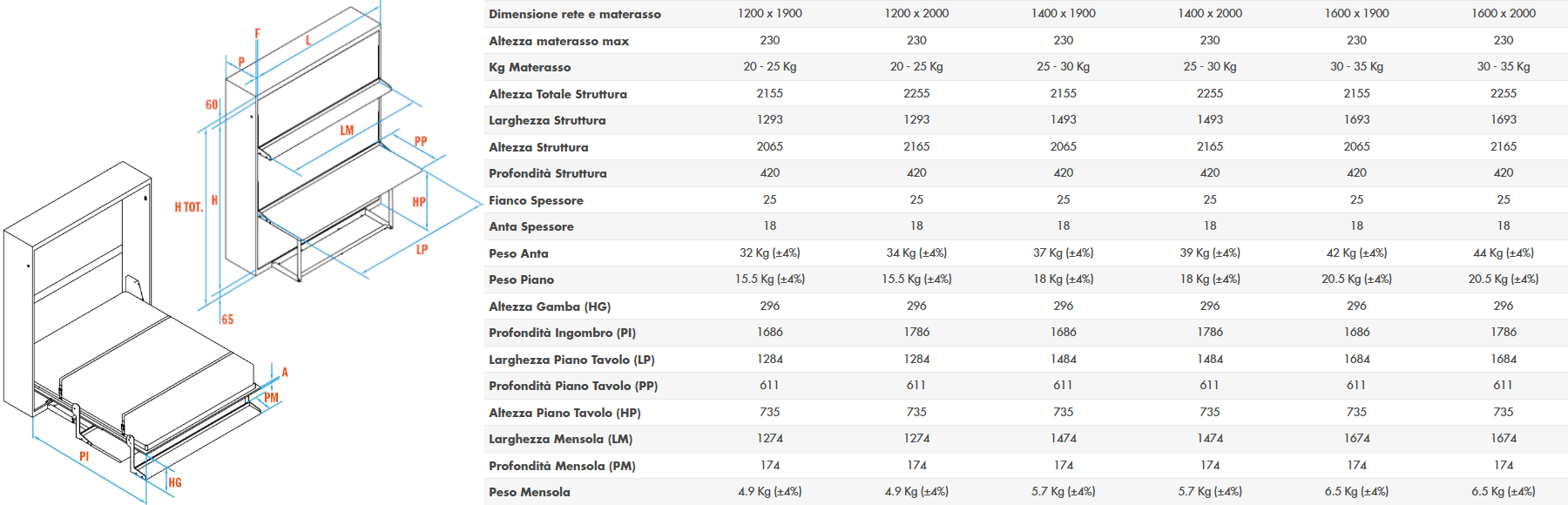Click the HG leg height diagram label

pyautogui.click(x=175, y=482)
